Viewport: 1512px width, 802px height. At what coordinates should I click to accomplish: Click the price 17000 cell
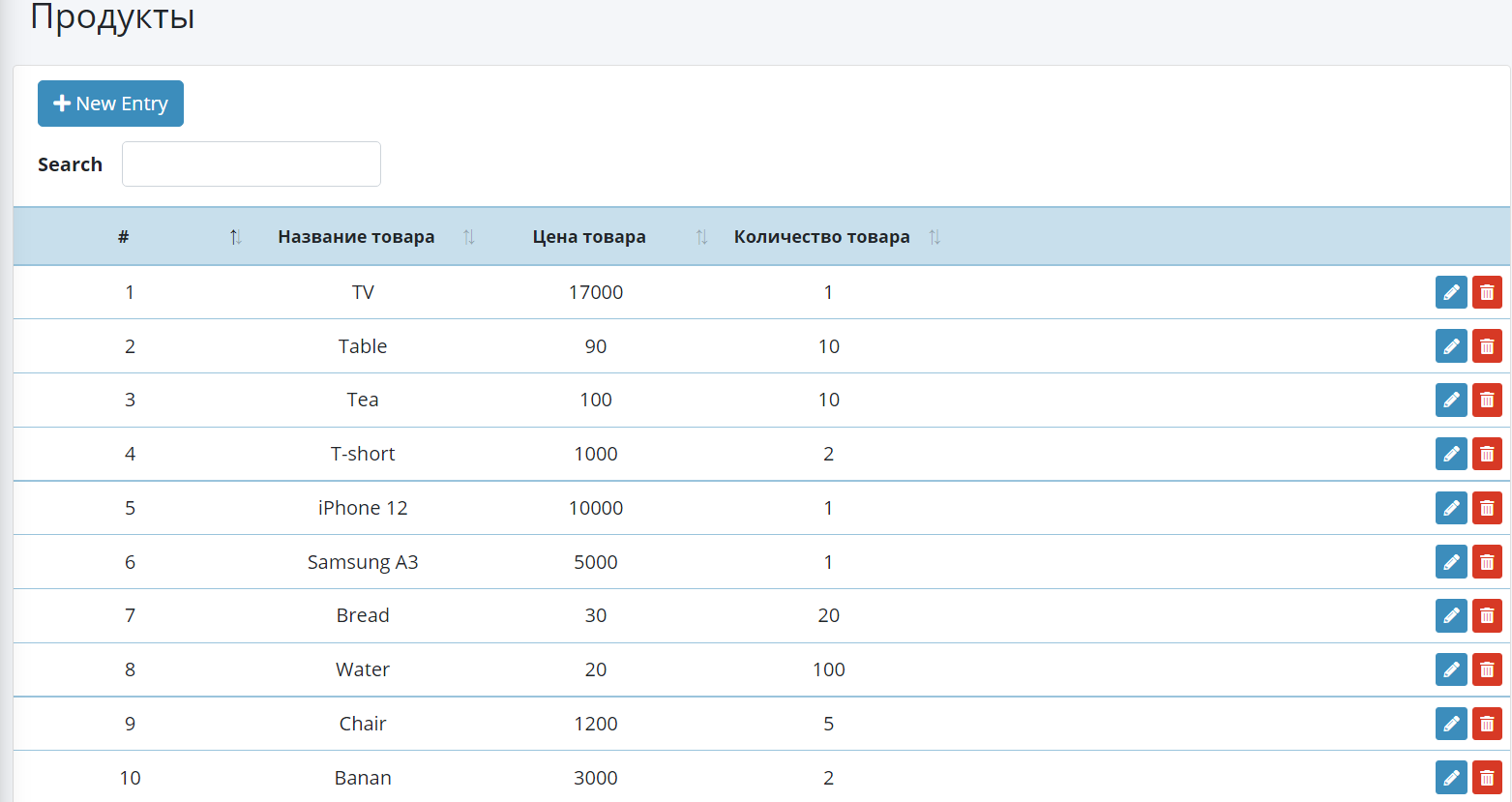point(596,292)
